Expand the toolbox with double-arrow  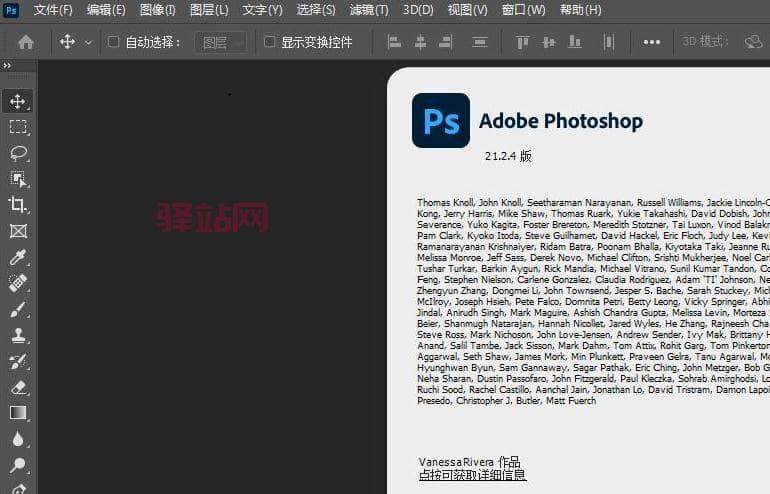coord(7,65)
